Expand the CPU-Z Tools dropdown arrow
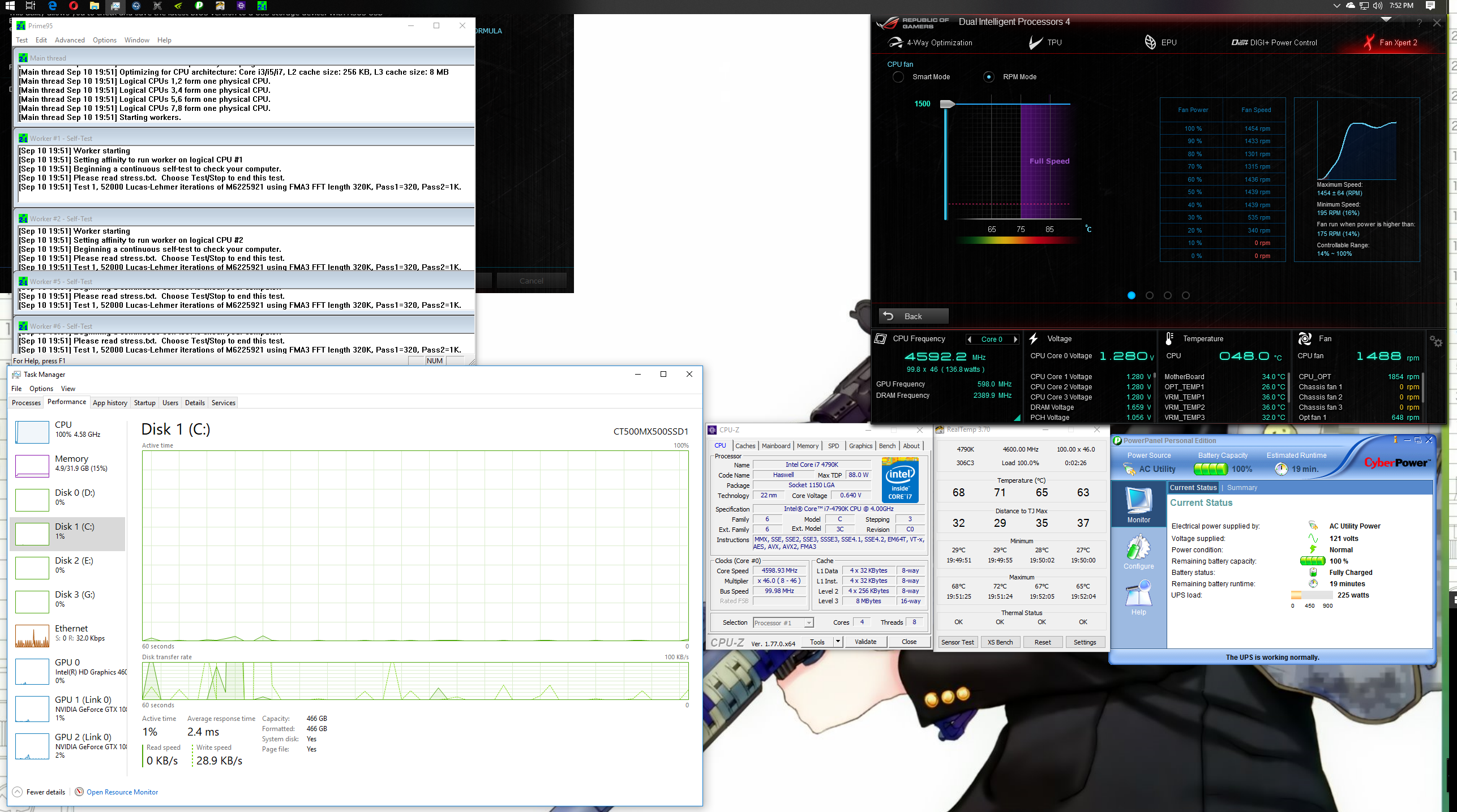Screen dimensions: 1457x812 838,642
